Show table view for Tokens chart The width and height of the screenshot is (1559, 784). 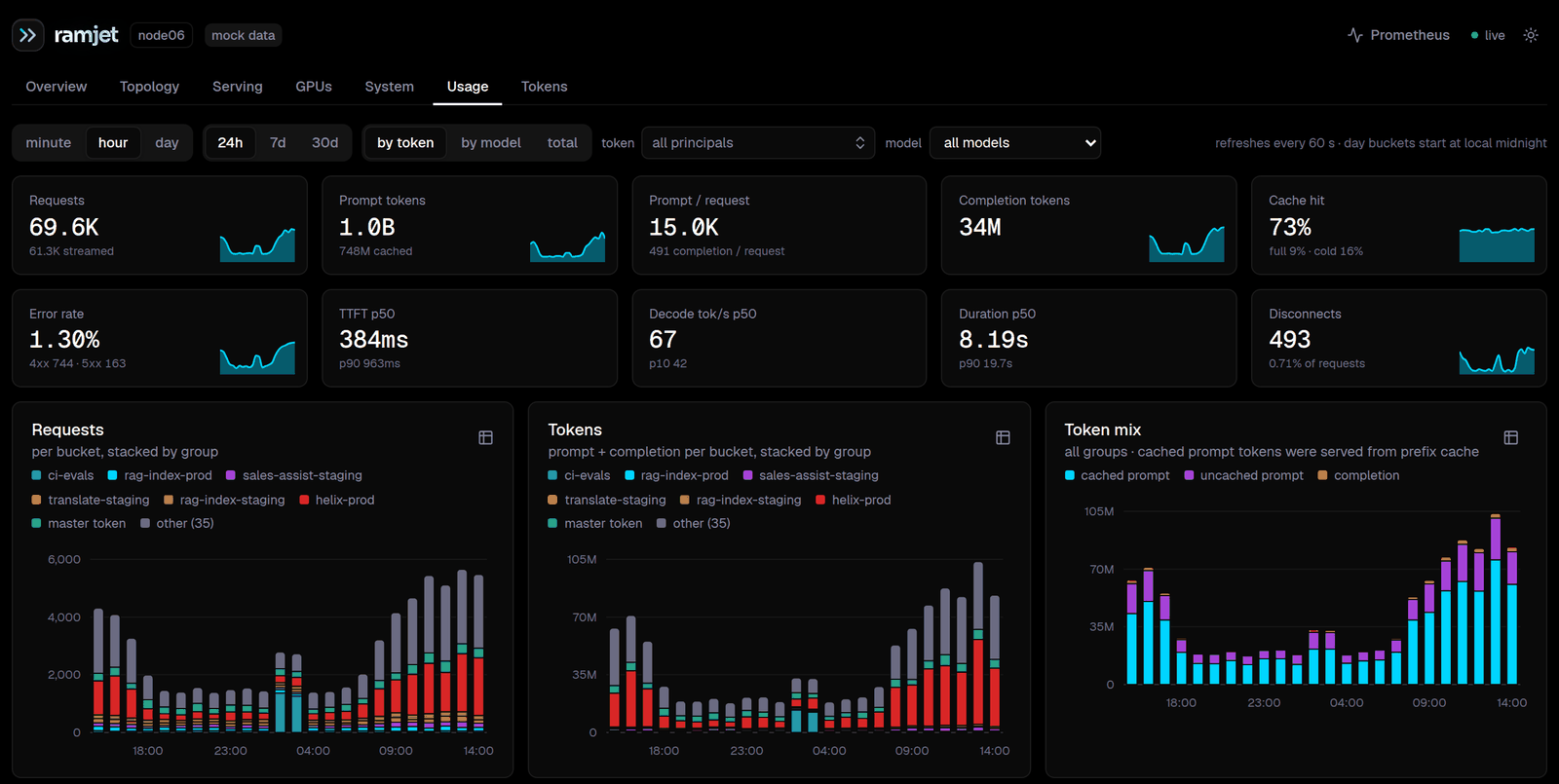coord(1003,437)
